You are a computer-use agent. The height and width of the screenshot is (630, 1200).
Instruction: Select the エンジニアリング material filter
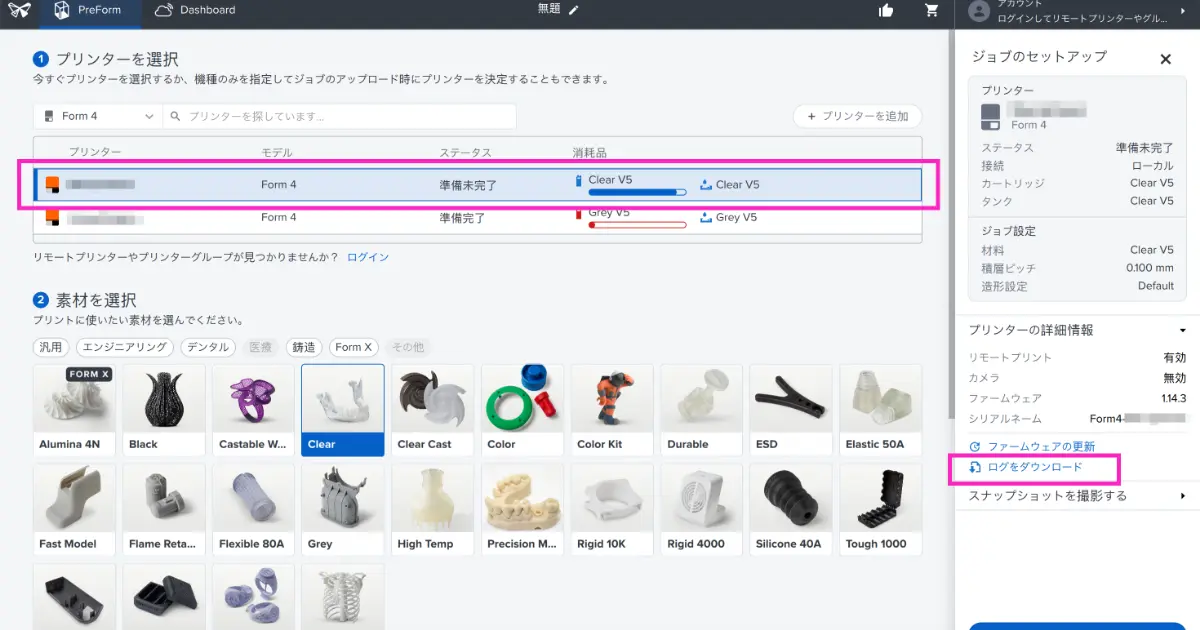click(x=125, y=347)
